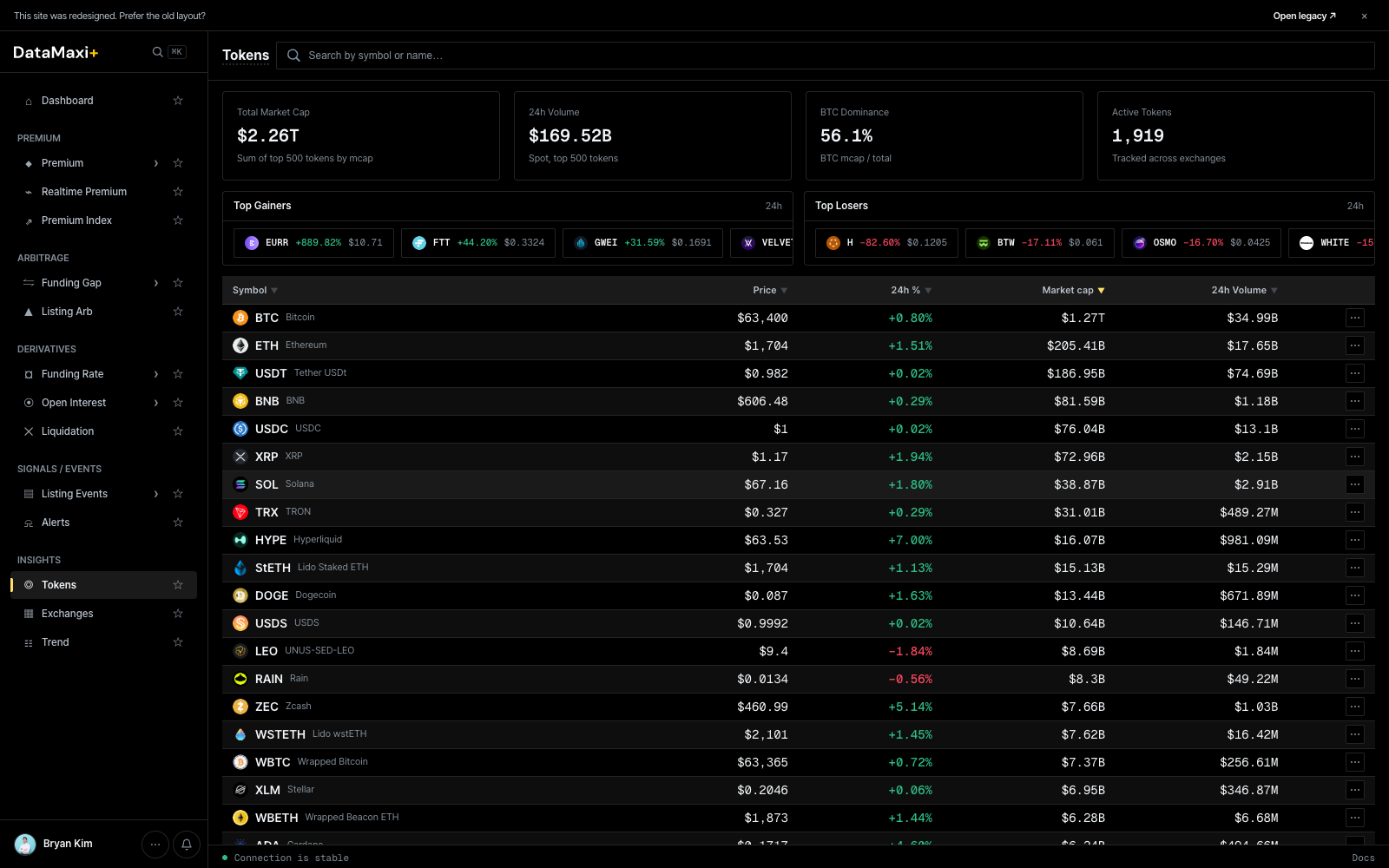Focus the token search field

pyautogui.click(x=826, y=56)
